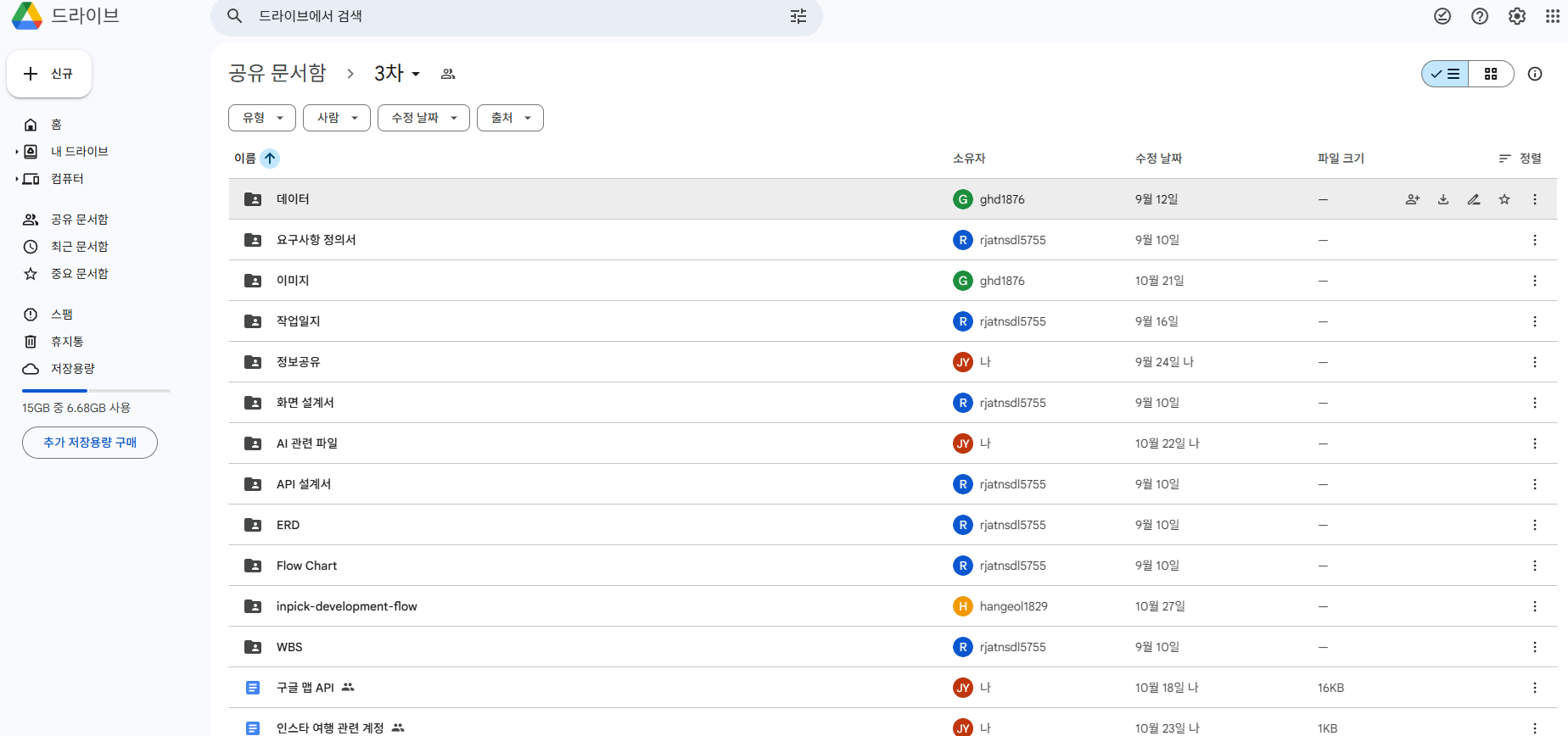
Task: Open the 출처 filter dropdown
Action: [510, 118]
